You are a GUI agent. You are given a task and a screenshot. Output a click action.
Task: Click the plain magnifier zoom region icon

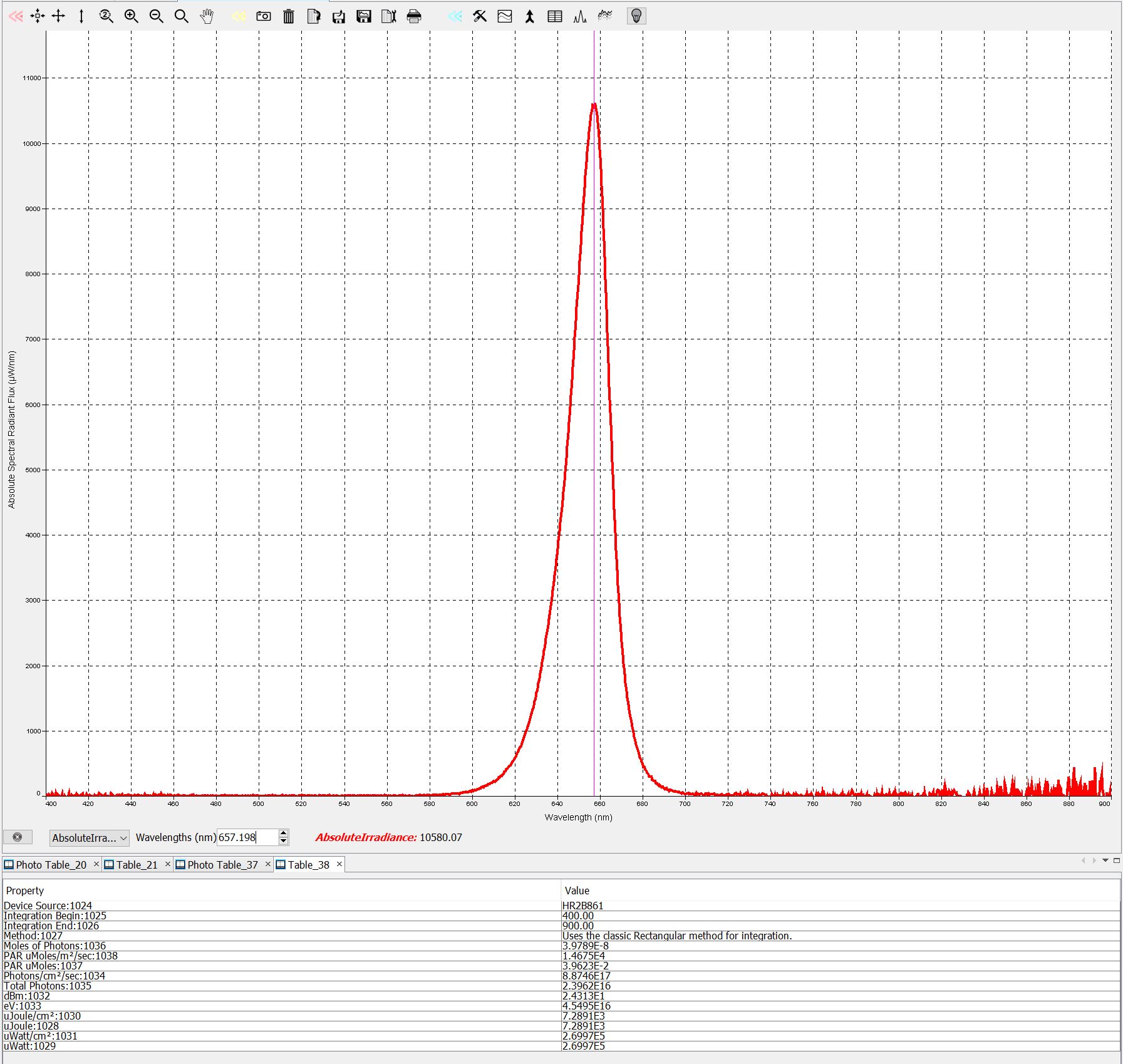(x=181, y=16)
